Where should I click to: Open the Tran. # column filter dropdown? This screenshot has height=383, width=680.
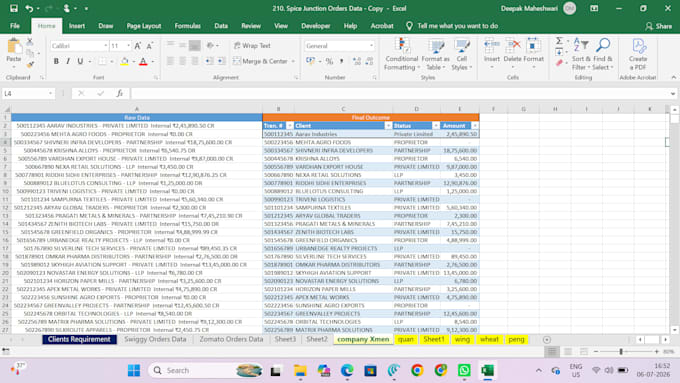click(290, 126)
